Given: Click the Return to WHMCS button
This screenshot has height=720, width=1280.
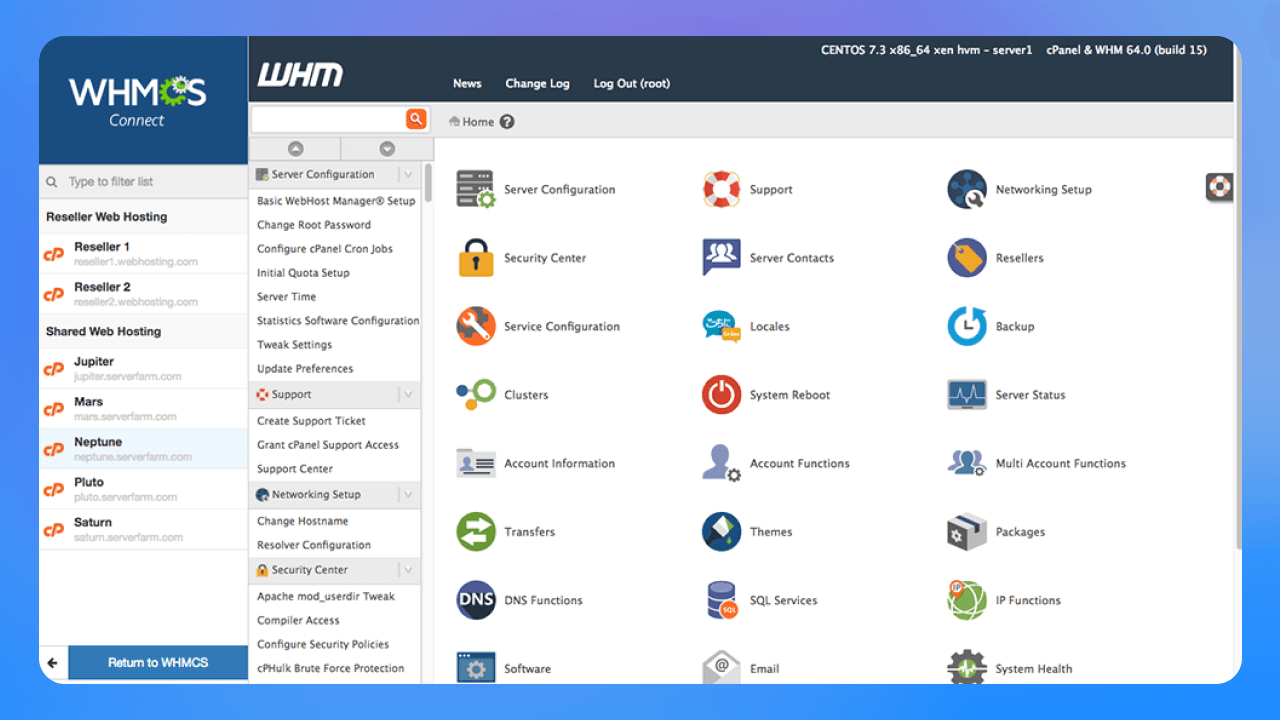Looking at the screenshot, I should click(158, 663).
